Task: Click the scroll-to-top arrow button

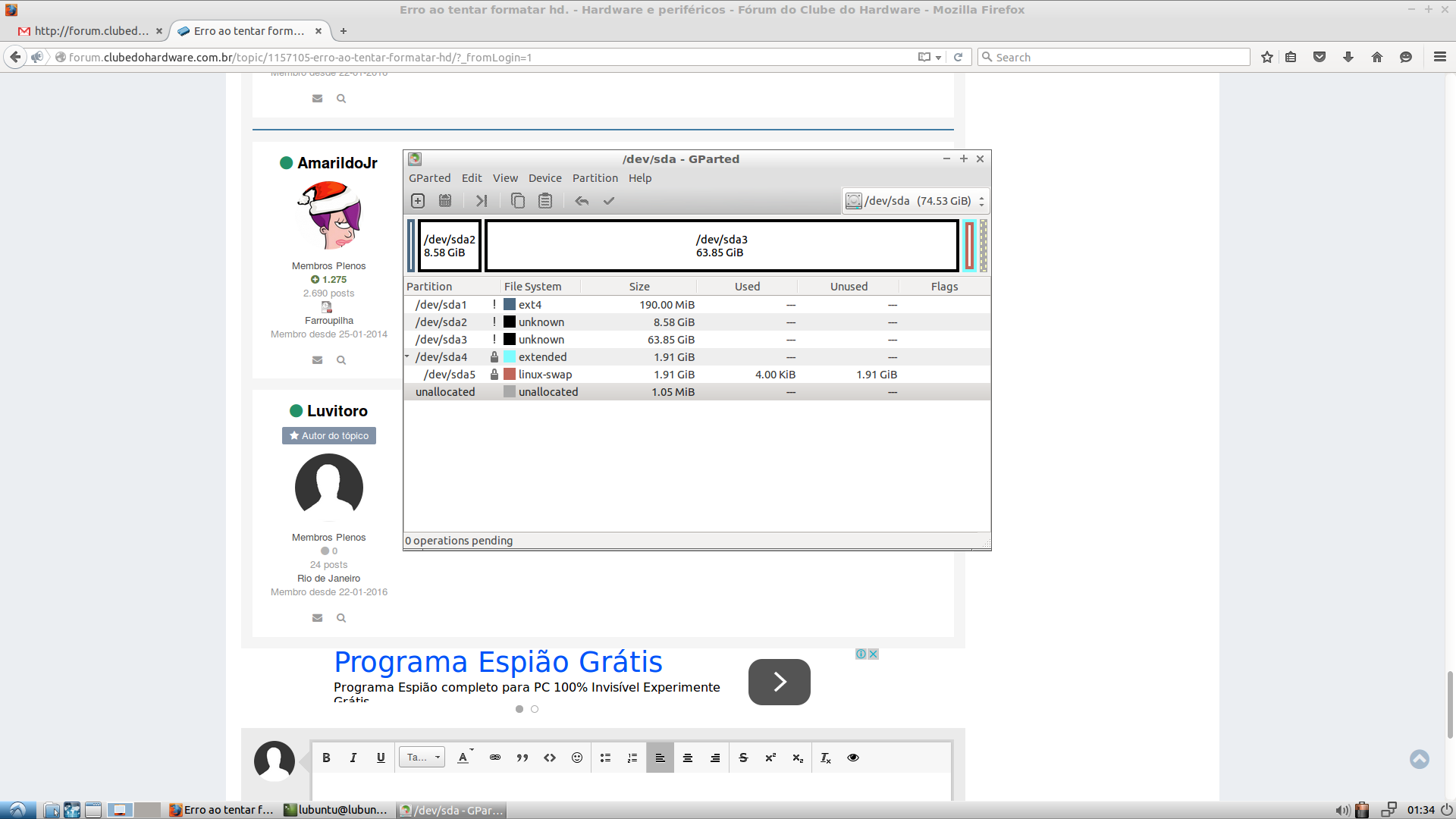Action: tap(1420, 759)
